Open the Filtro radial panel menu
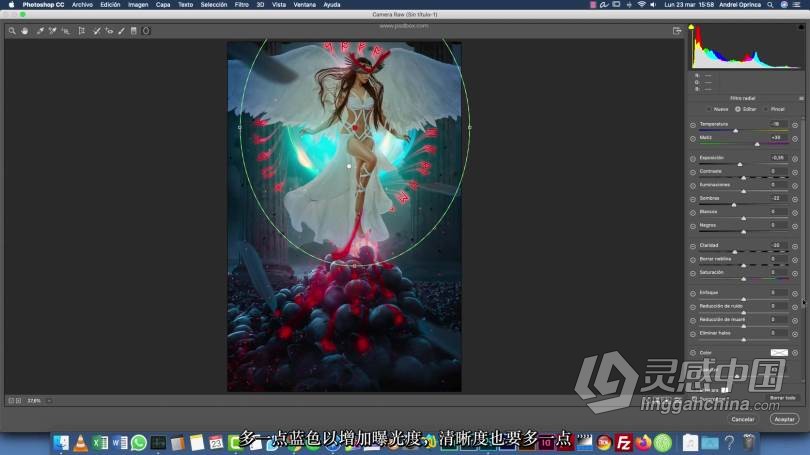 [801, 98]
